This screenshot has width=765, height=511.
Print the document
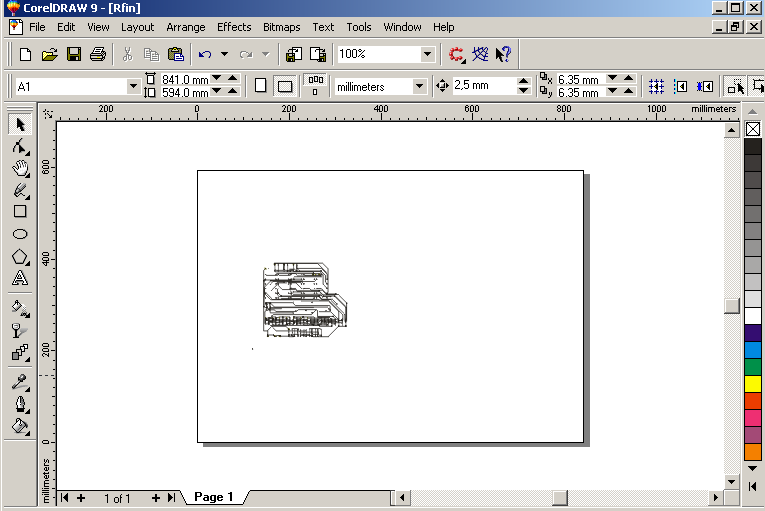point(98,54)
